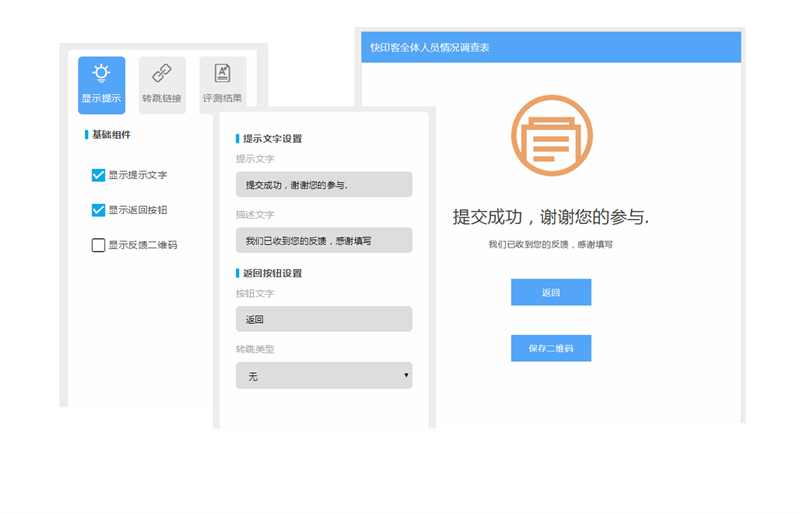The image size is (800, 514).
Task: Click the small arrow on the 转跳类型 select
Action: coord(406,376)
